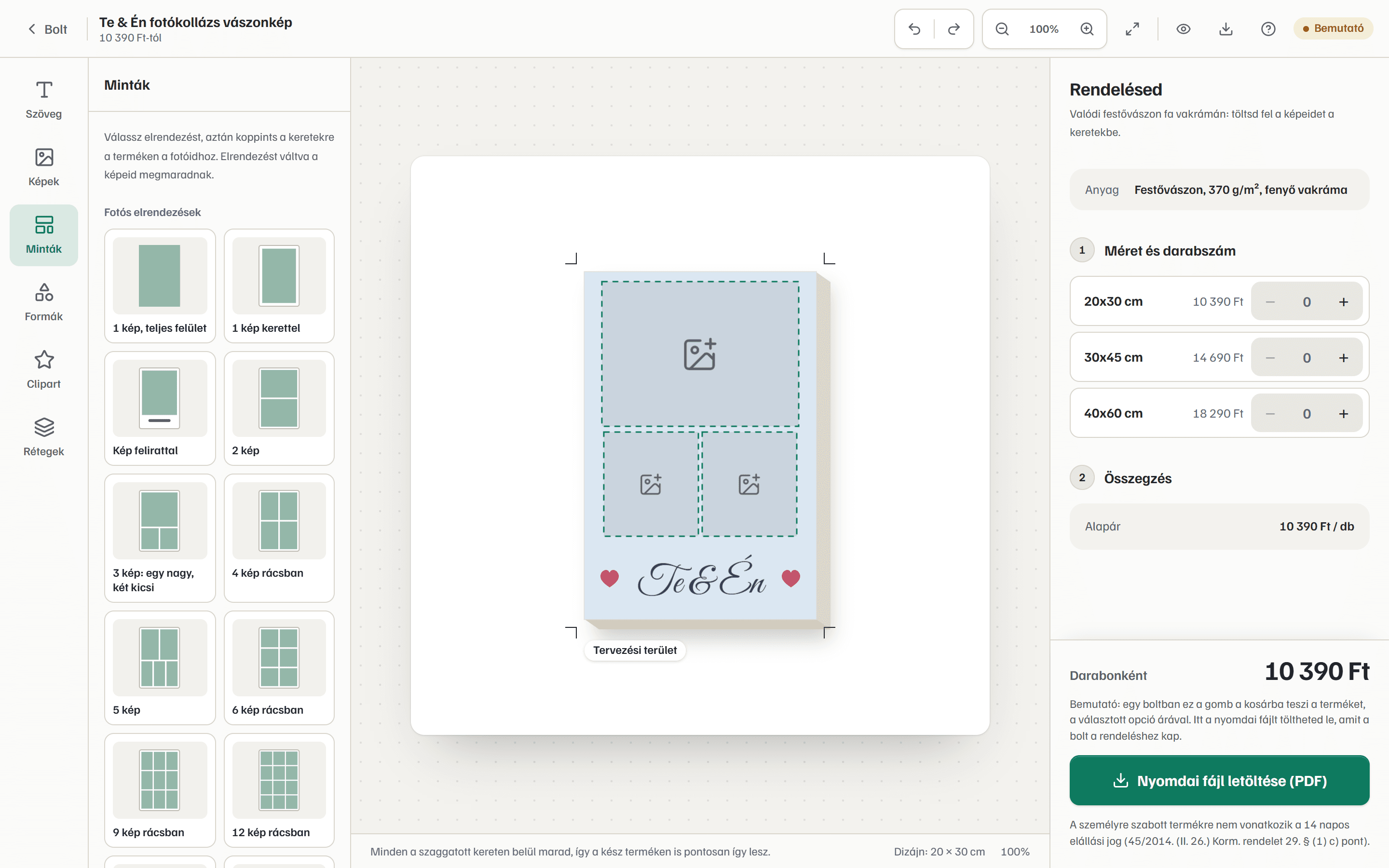The image size is (1389, 868).
Task: Open help with the question mark icon
Action: tap(1268, 29)
